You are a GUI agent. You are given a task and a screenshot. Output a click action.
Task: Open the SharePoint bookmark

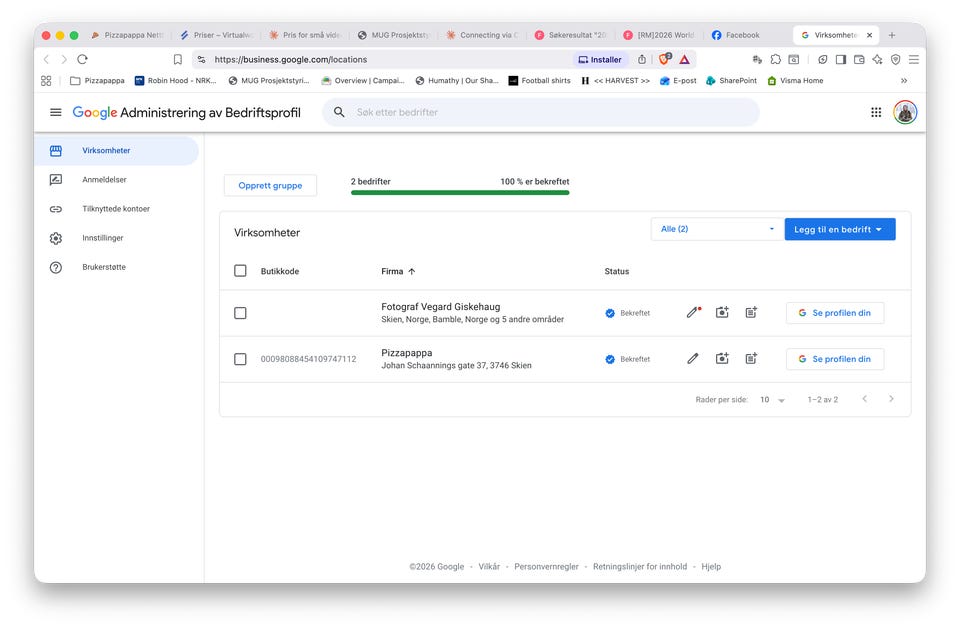pos(732,80)
